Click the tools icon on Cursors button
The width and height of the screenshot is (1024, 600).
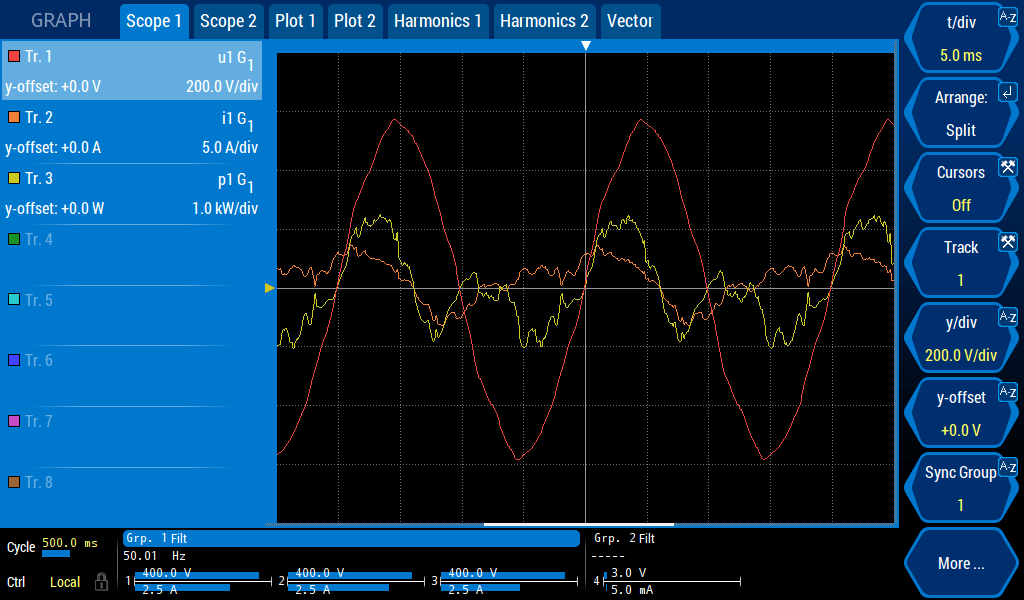click(x=1008, y=166)
